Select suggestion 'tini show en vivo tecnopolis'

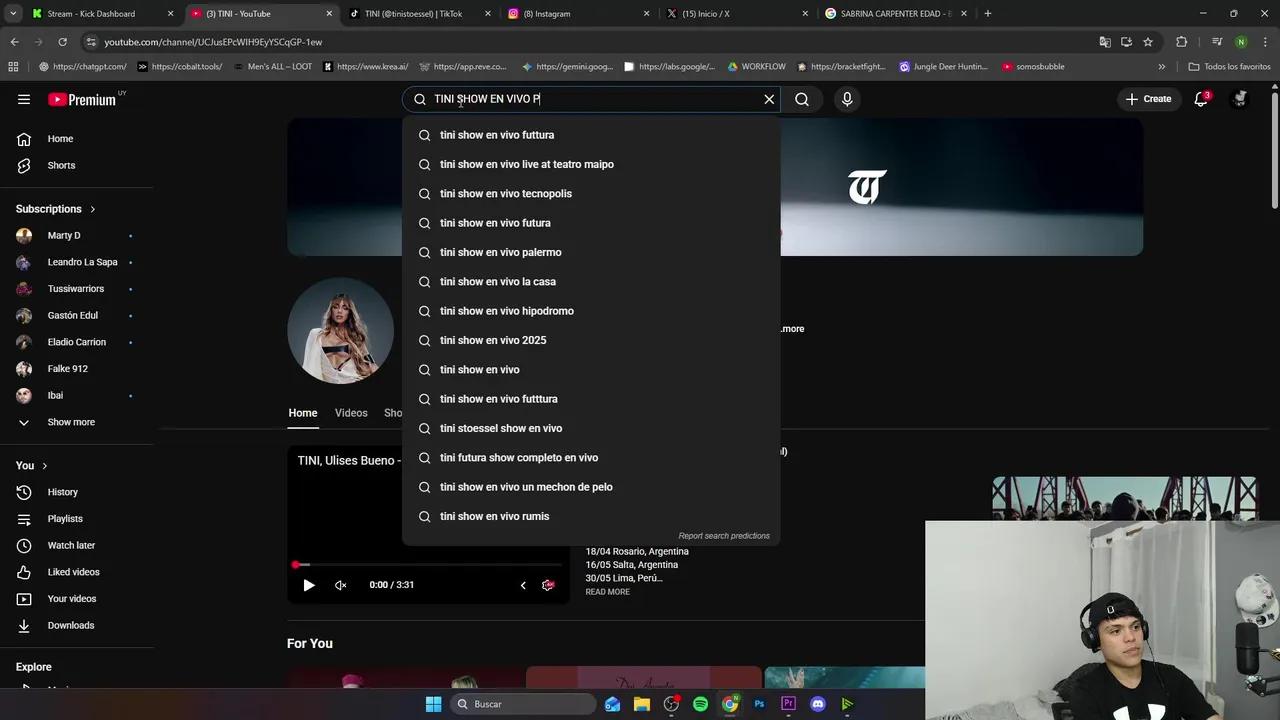[x=591, y=194]
